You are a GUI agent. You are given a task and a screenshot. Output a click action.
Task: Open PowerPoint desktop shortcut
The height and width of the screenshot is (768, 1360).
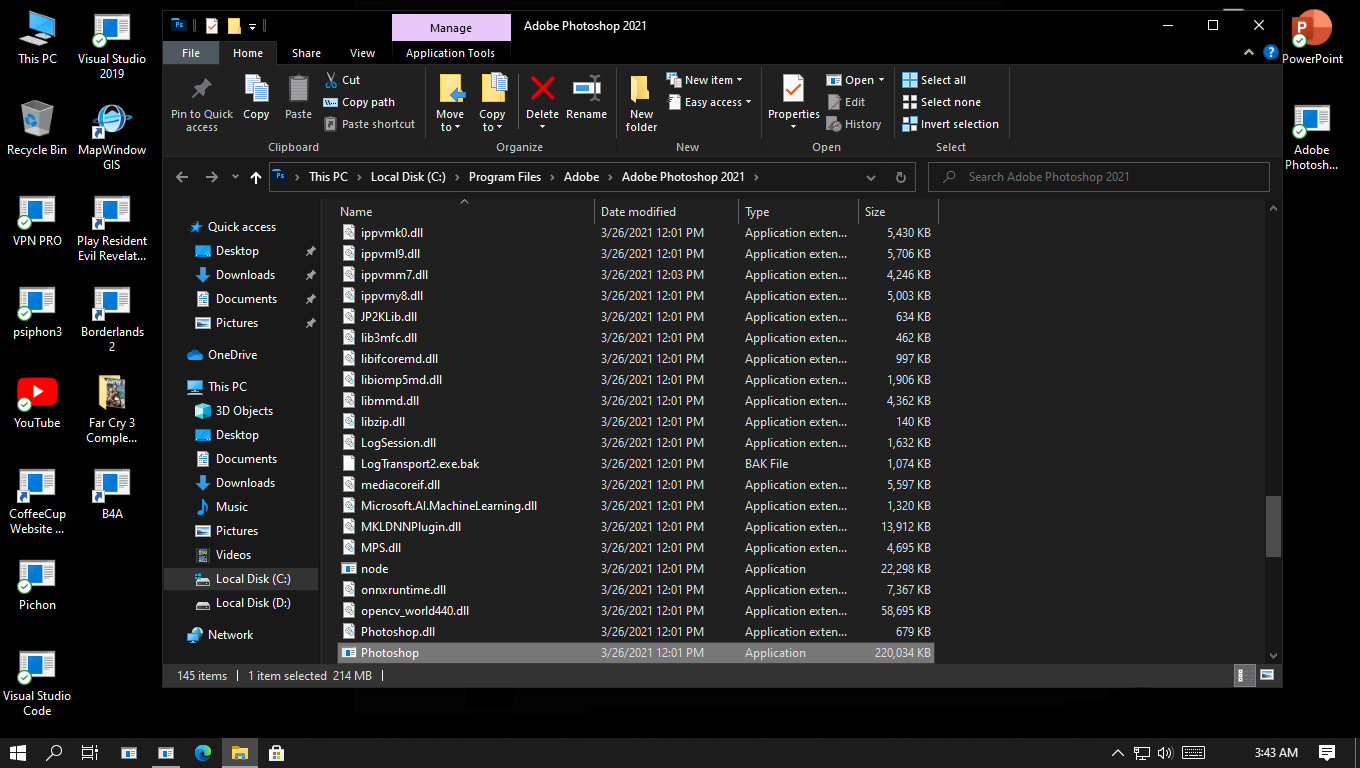1312,37
